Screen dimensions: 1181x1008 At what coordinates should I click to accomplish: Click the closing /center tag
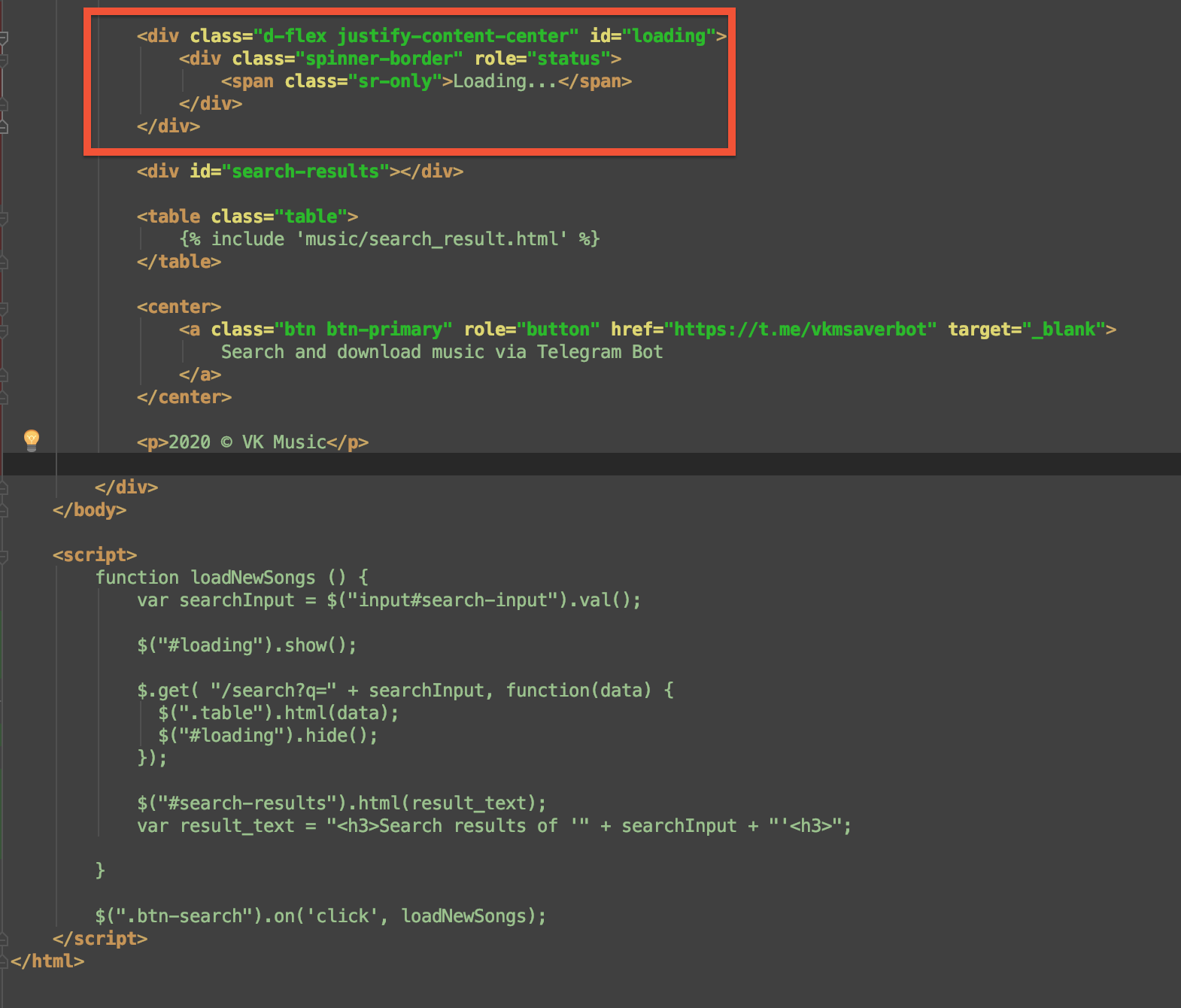(184, 397)
